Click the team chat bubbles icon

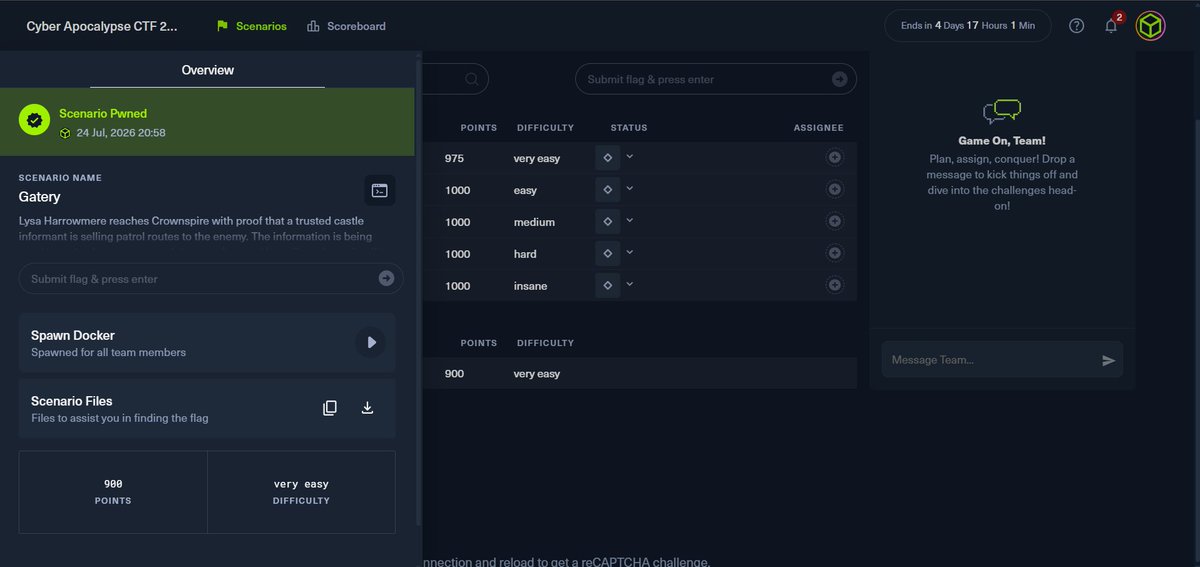[x=1002, y=110]
